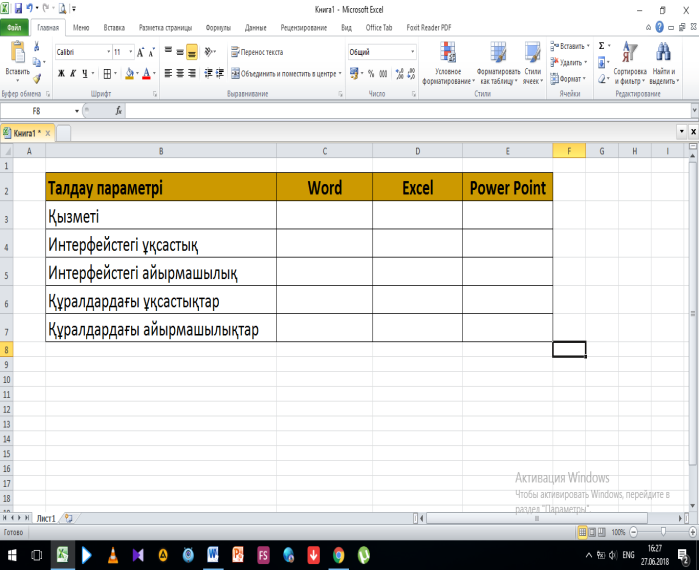
Task: Click the Excel Help question mark icon
Action: (x=659, y=27)
